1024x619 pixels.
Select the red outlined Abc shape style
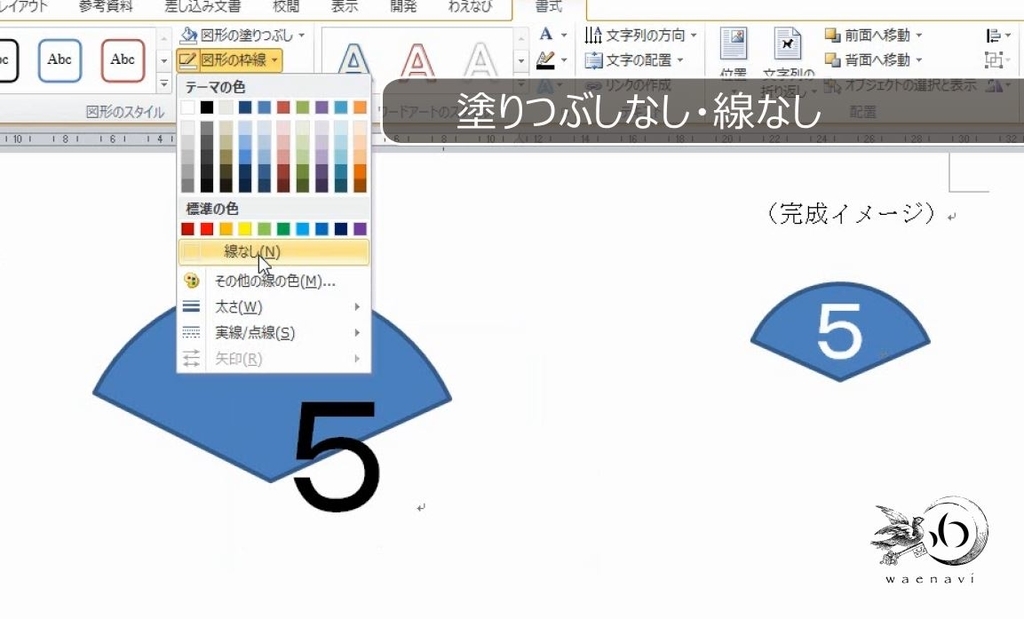click(x=122, y=60)
